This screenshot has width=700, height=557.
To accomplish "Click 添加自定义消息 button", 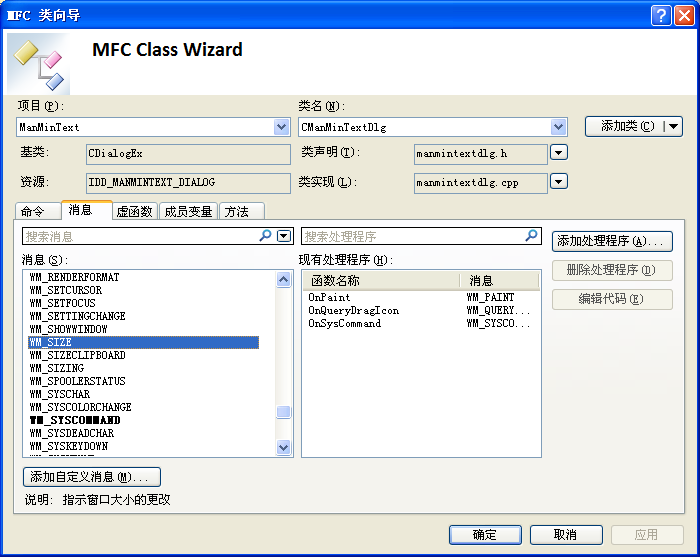I will coord(92,477).
